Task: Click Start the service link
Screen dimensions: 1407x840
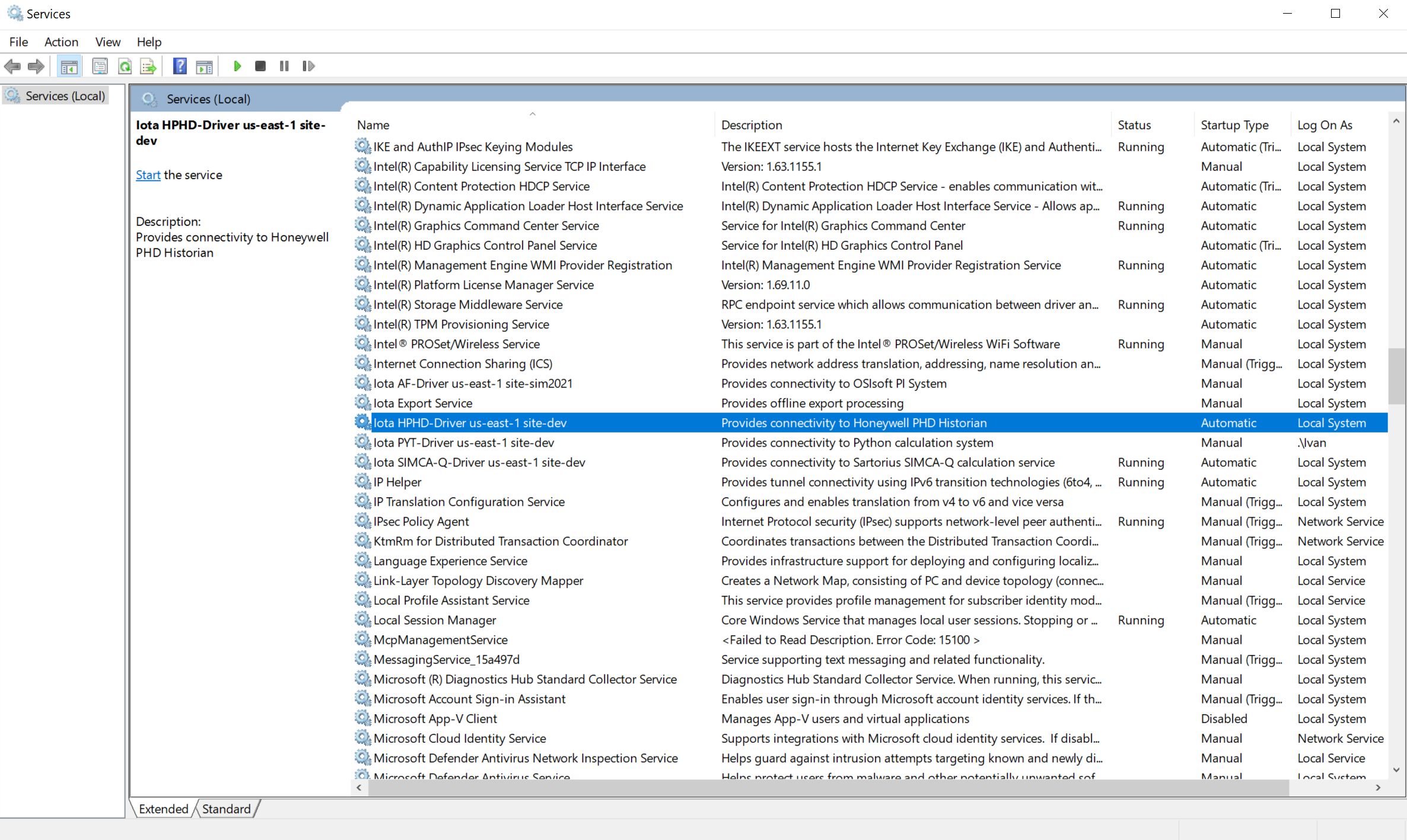Action: click(x=148, y=174)
